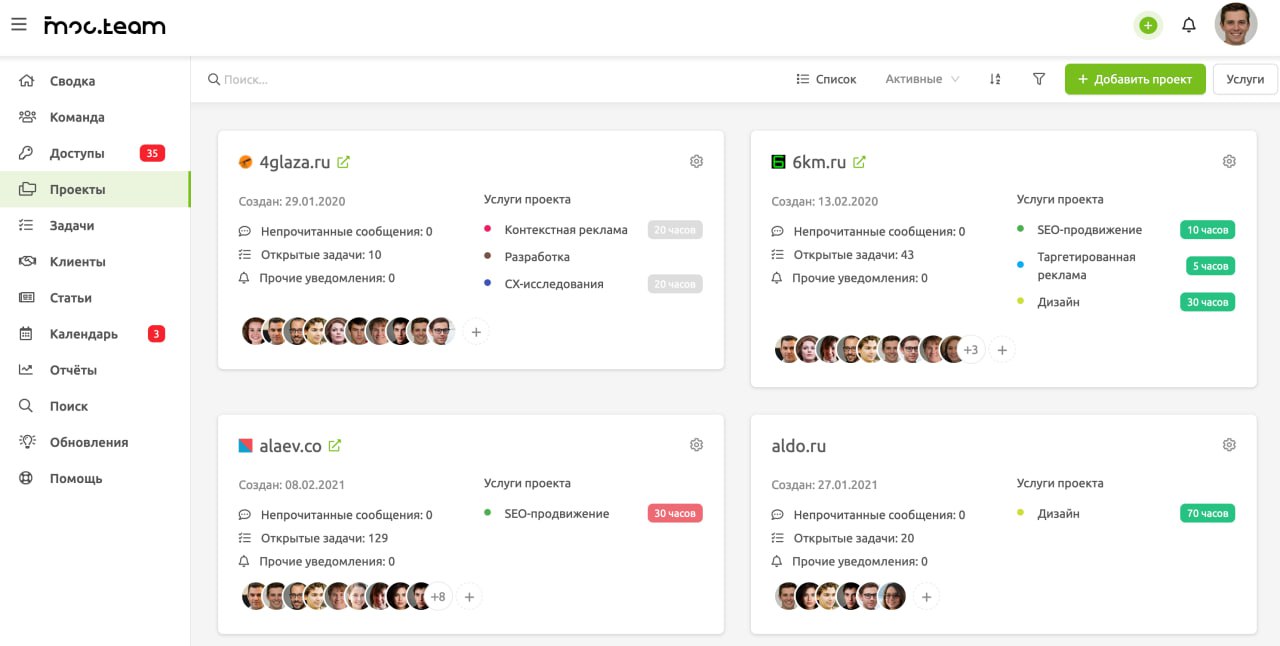
Task: Open settings gear for aldo.ru project
Action: (1230, 445)
